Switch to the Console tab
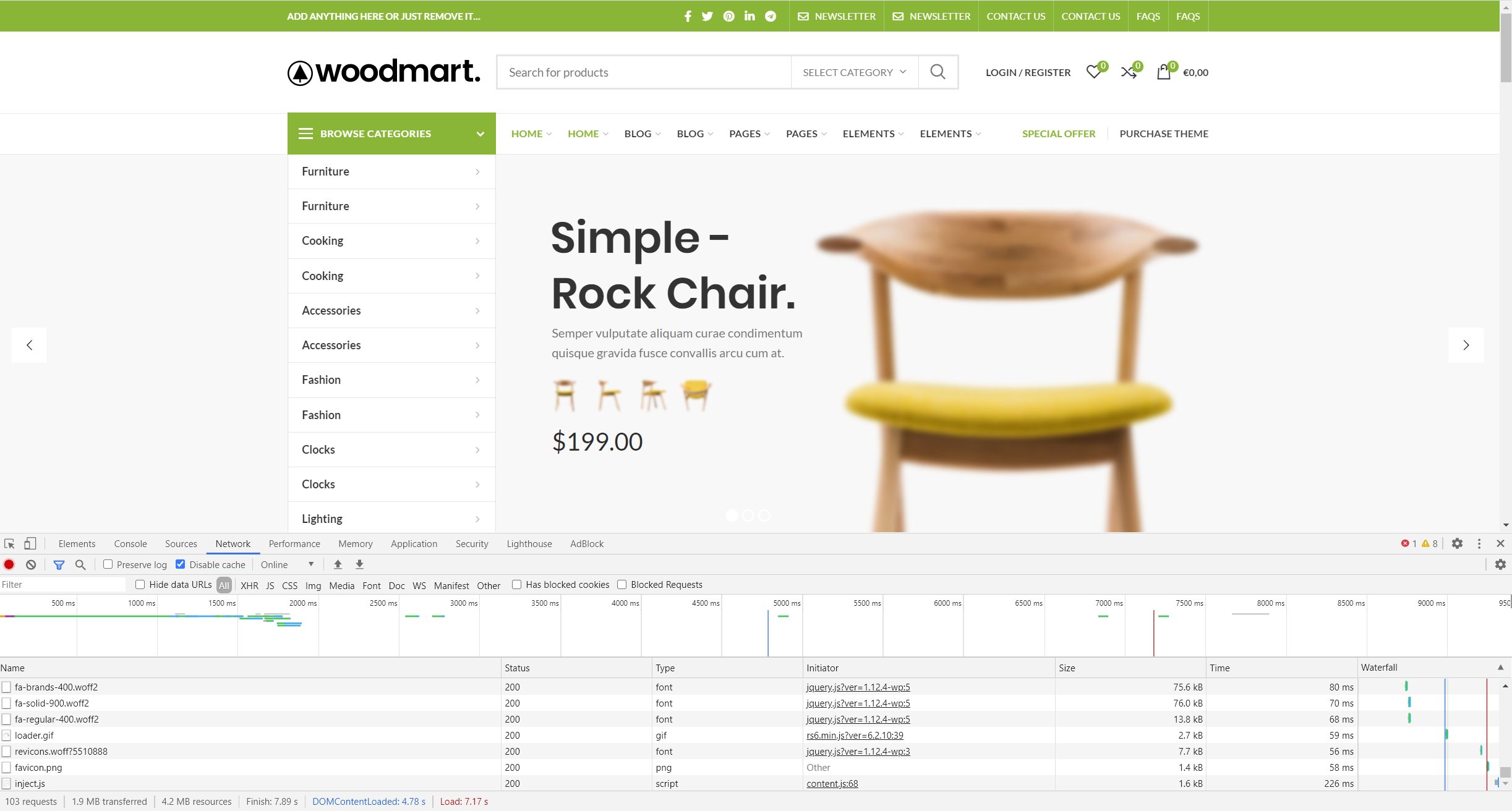The height and width of the screenshot is (811, 1512). (130, 543)
